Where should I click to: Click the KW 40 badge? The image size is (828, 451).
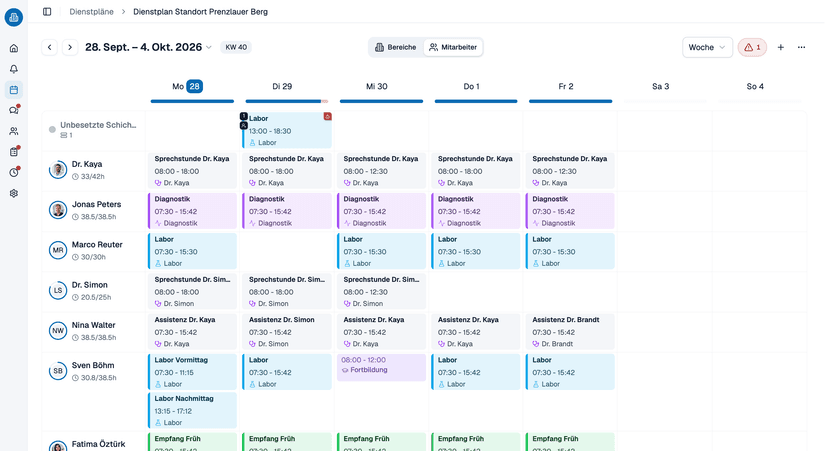point(236,47)
